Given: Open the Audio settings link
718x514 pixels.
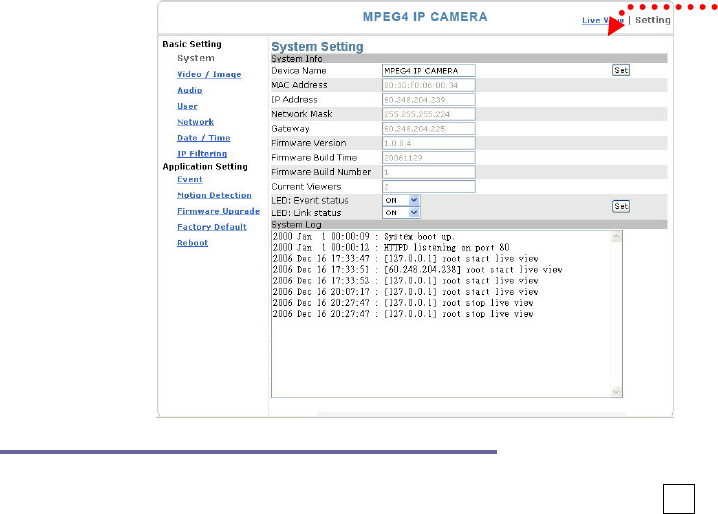Looking at the screenshot, I should coord(190,90).
